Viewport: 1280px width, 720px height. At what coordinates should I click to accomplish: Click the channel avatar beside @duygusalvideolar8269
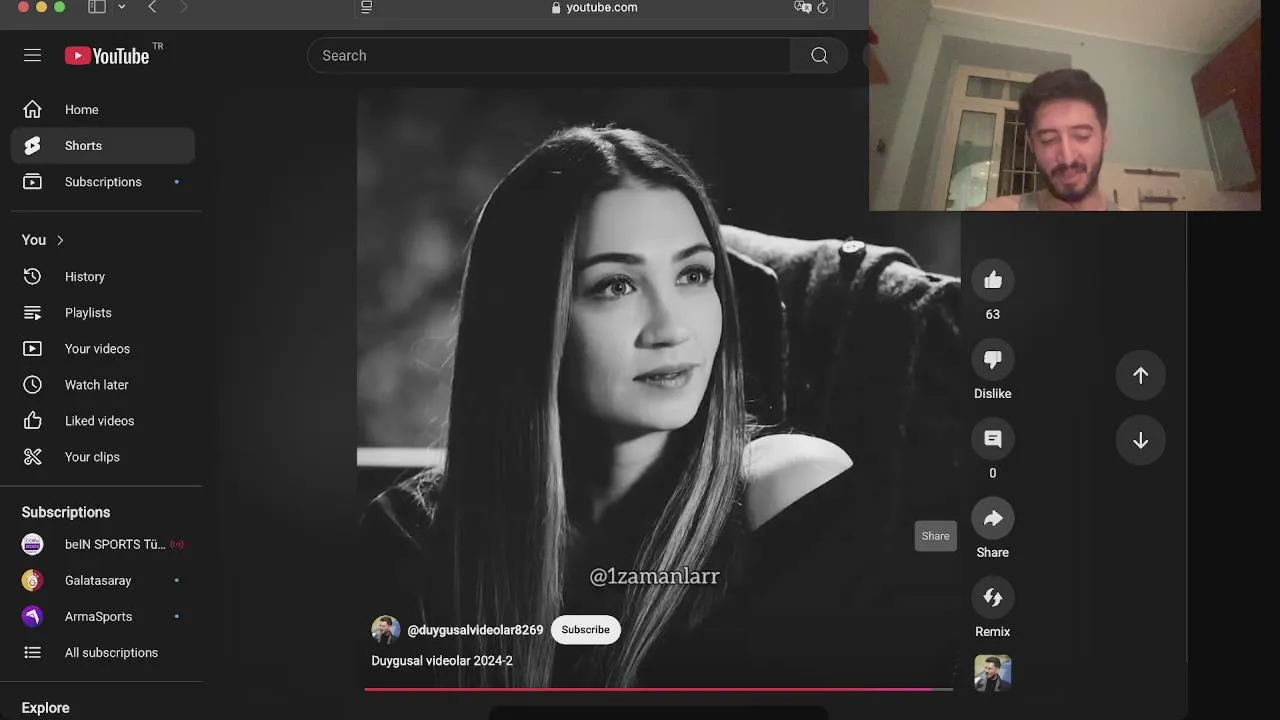[x=386, y=630]
